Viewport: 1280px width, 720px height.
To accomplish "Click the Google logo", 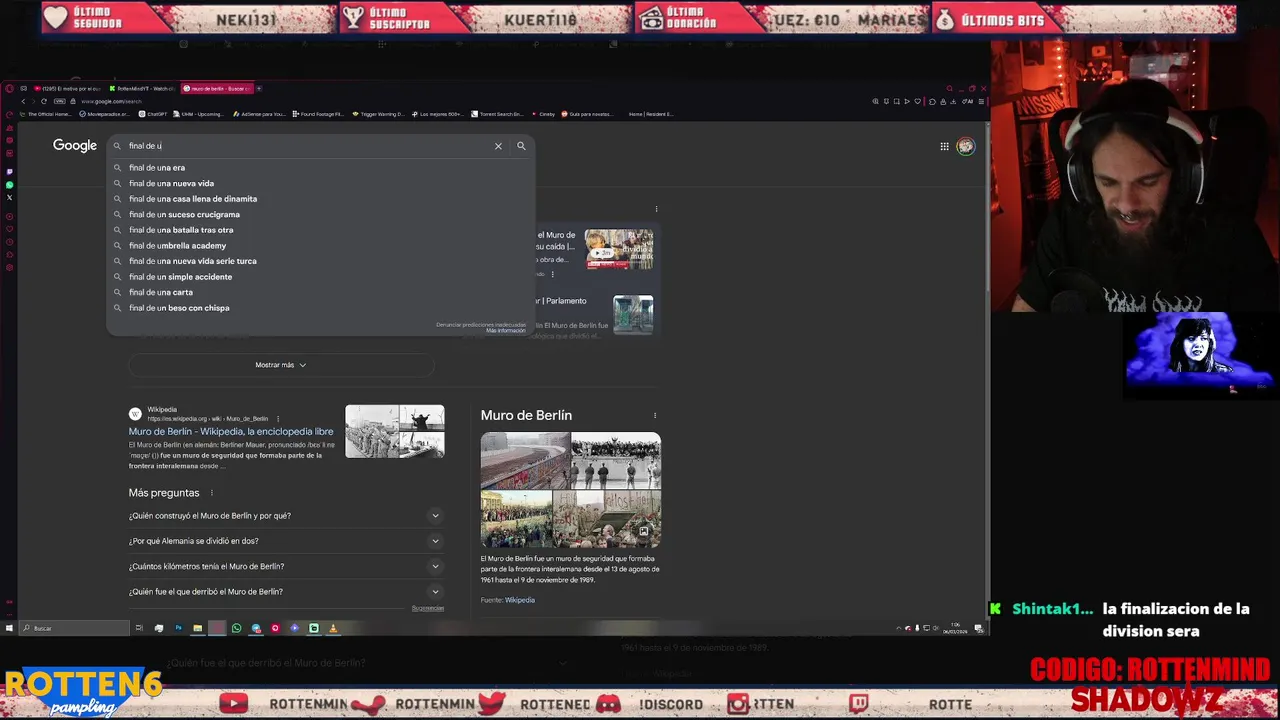I will point(75,146).
